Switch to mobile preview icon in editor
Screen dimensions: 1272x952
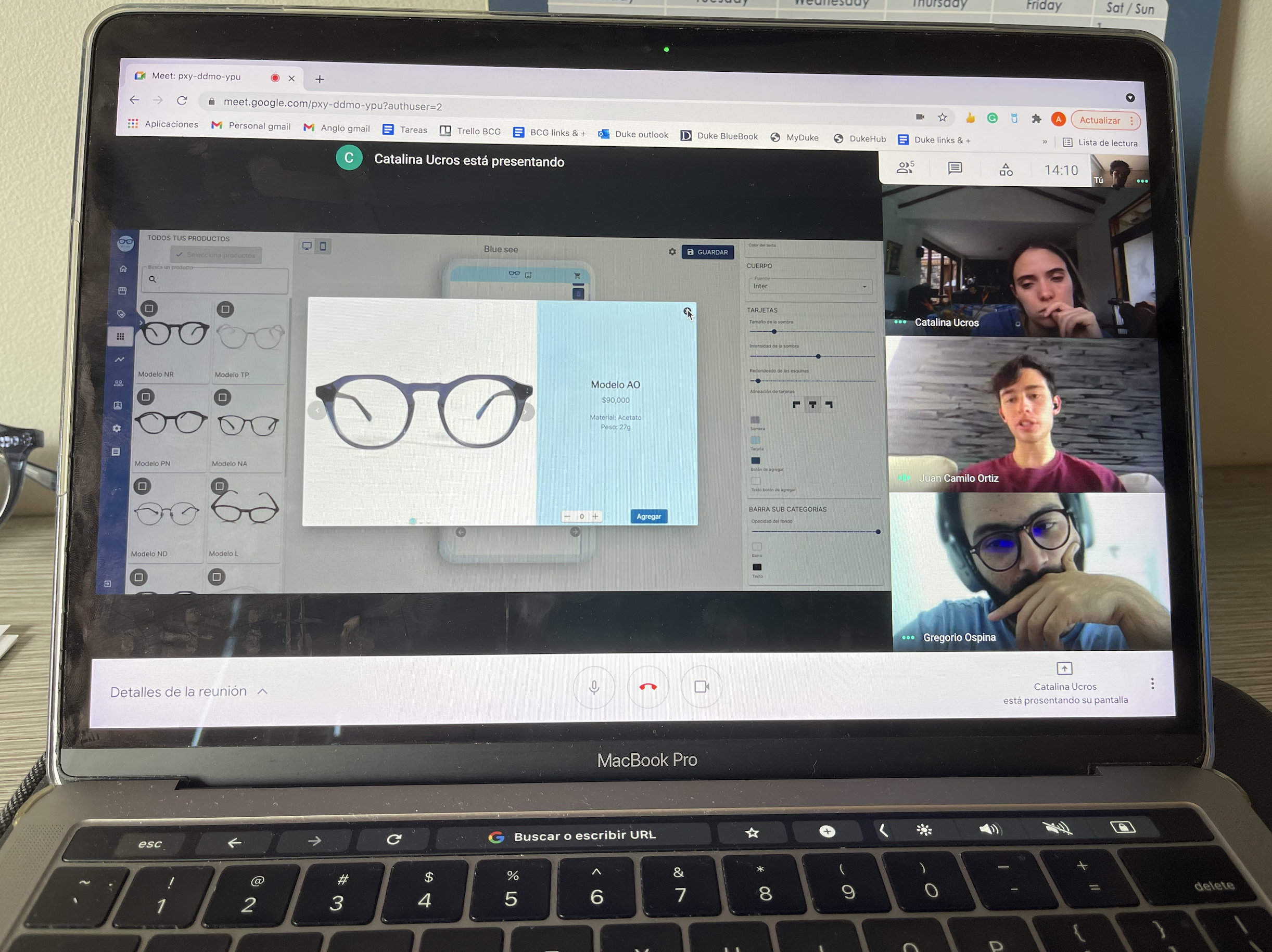[x=323, y=247]
